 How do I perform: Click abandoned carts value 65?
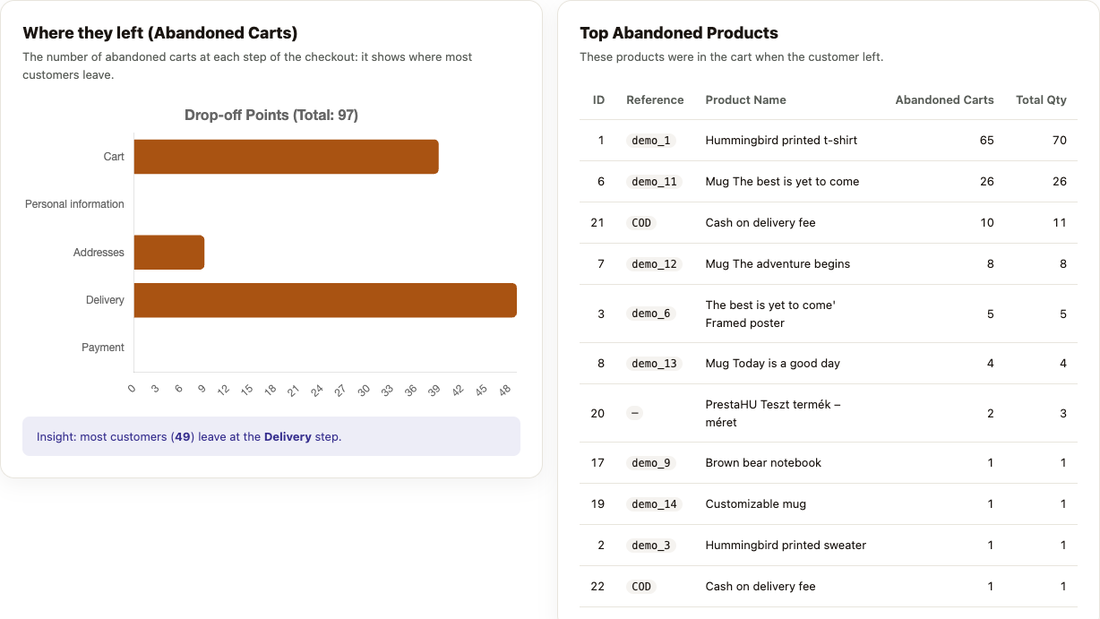click(x=986, y=140)
